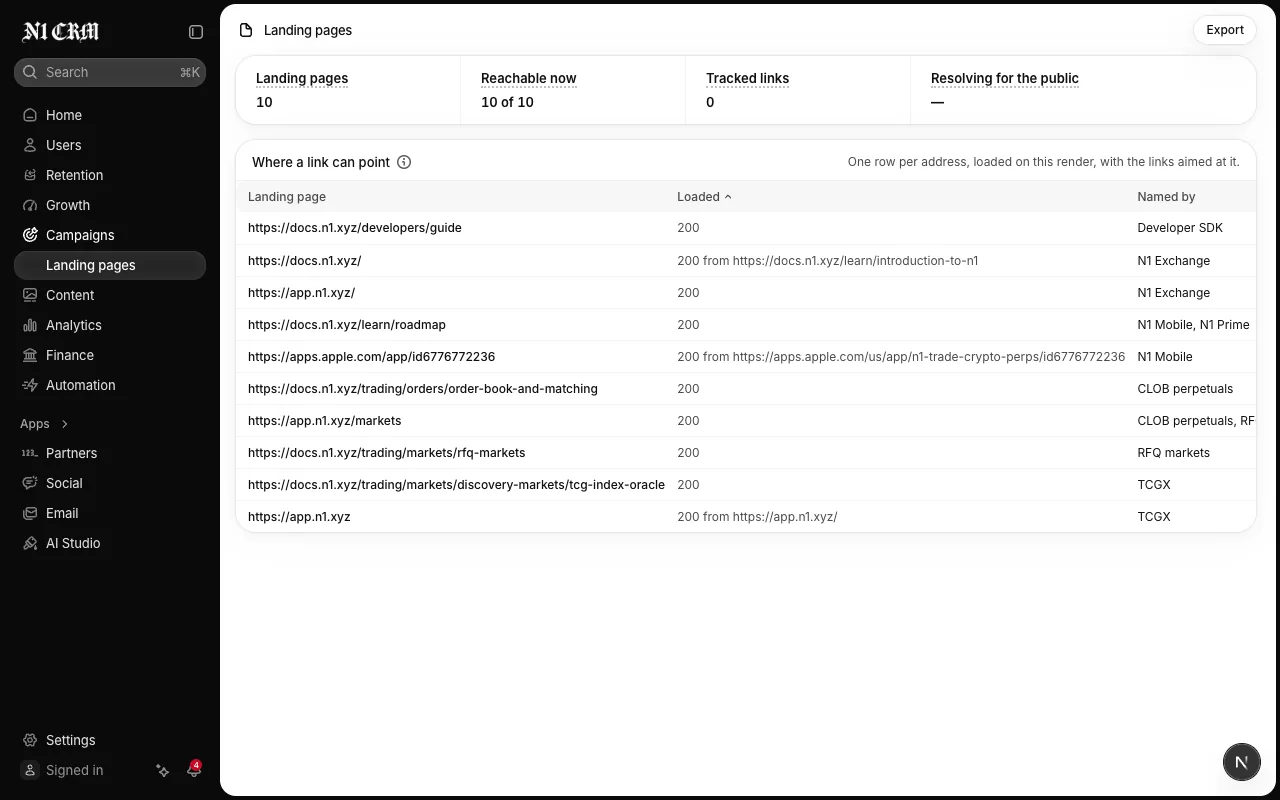Click the N1 CRM logo
The width and height of the screenshot is (1280, 800).
(x=61, y=32)
